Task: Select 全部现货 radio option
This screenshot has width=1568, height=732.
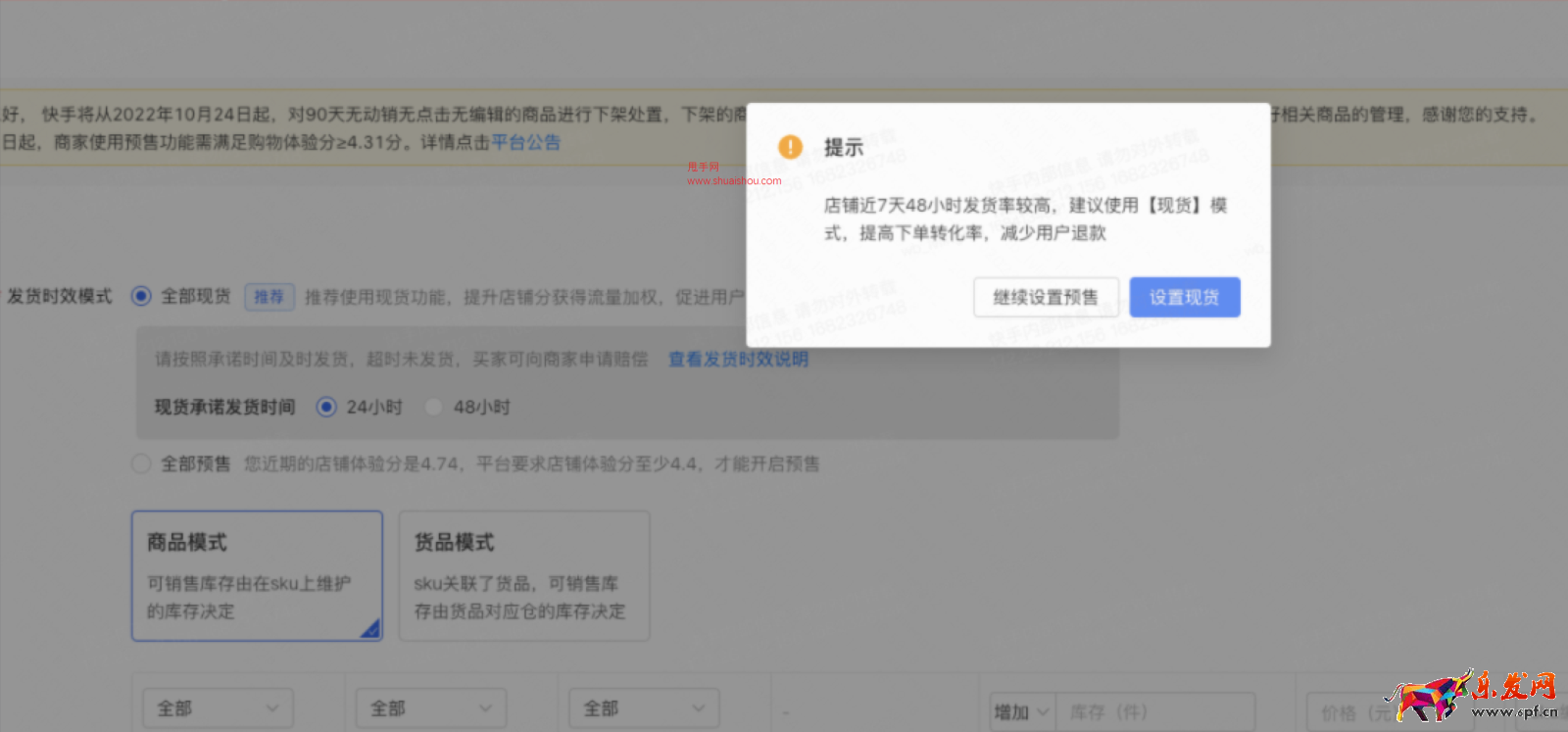Action: (x=141, y=296)
